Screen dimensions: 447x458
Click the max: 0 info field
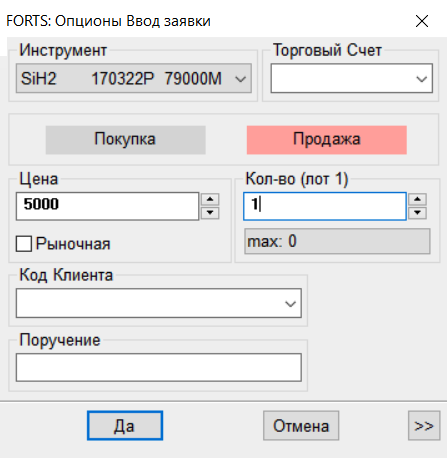337,241
